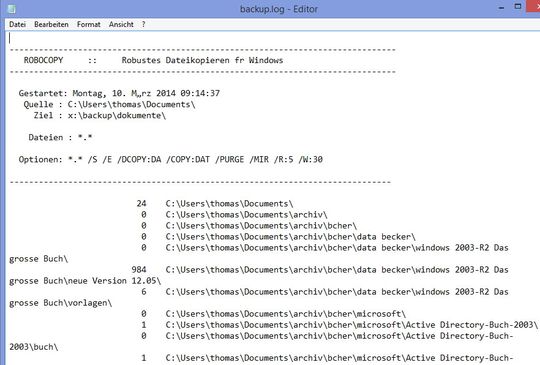Image resolution: width=540 pixels, height=365 pixels.
Task: Minimize the backup.log Editor window
Action: (501, 8)
